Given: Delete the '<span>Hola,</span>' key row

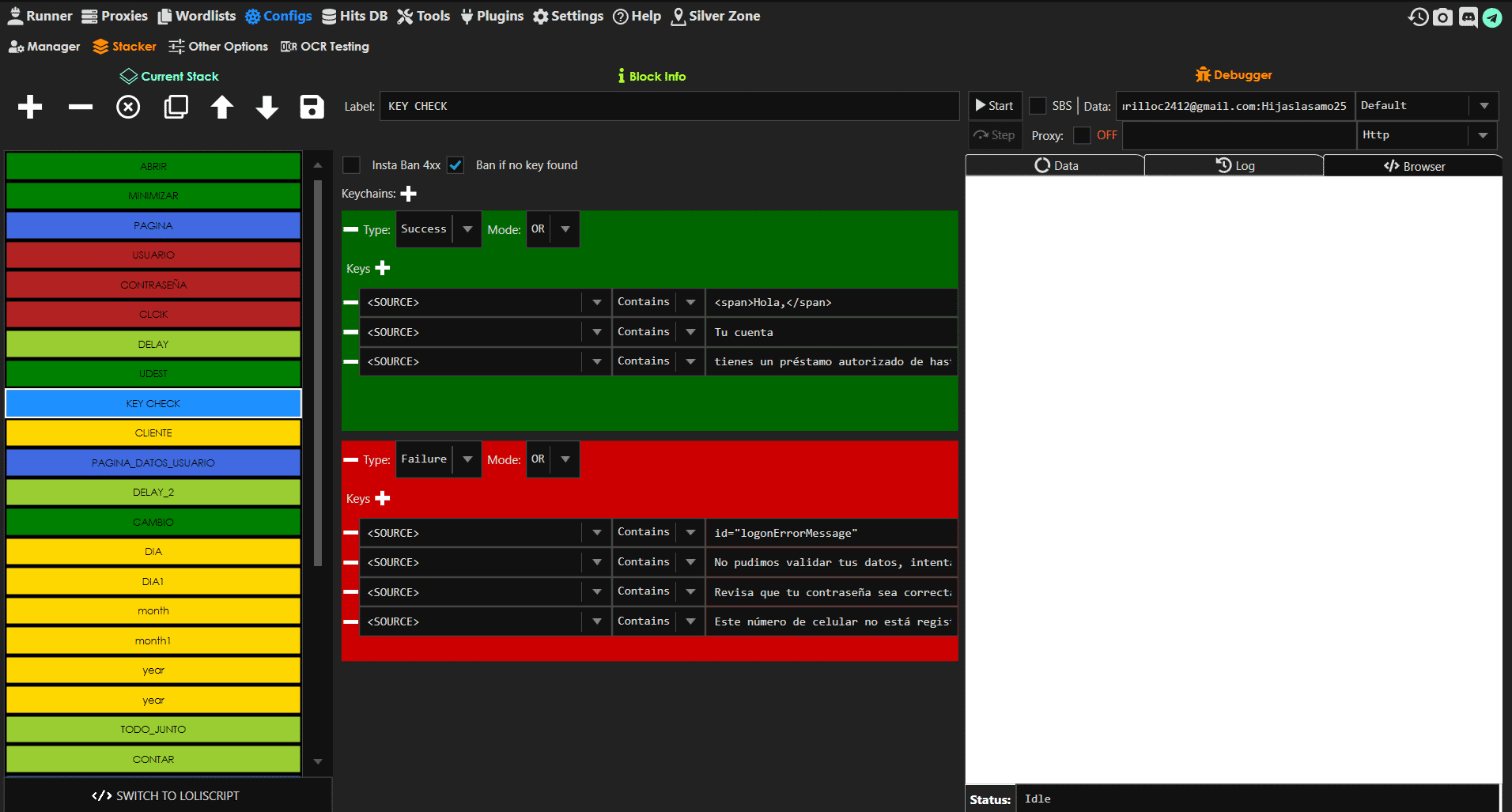Looking at the screenshot, I should click(350, 302).
